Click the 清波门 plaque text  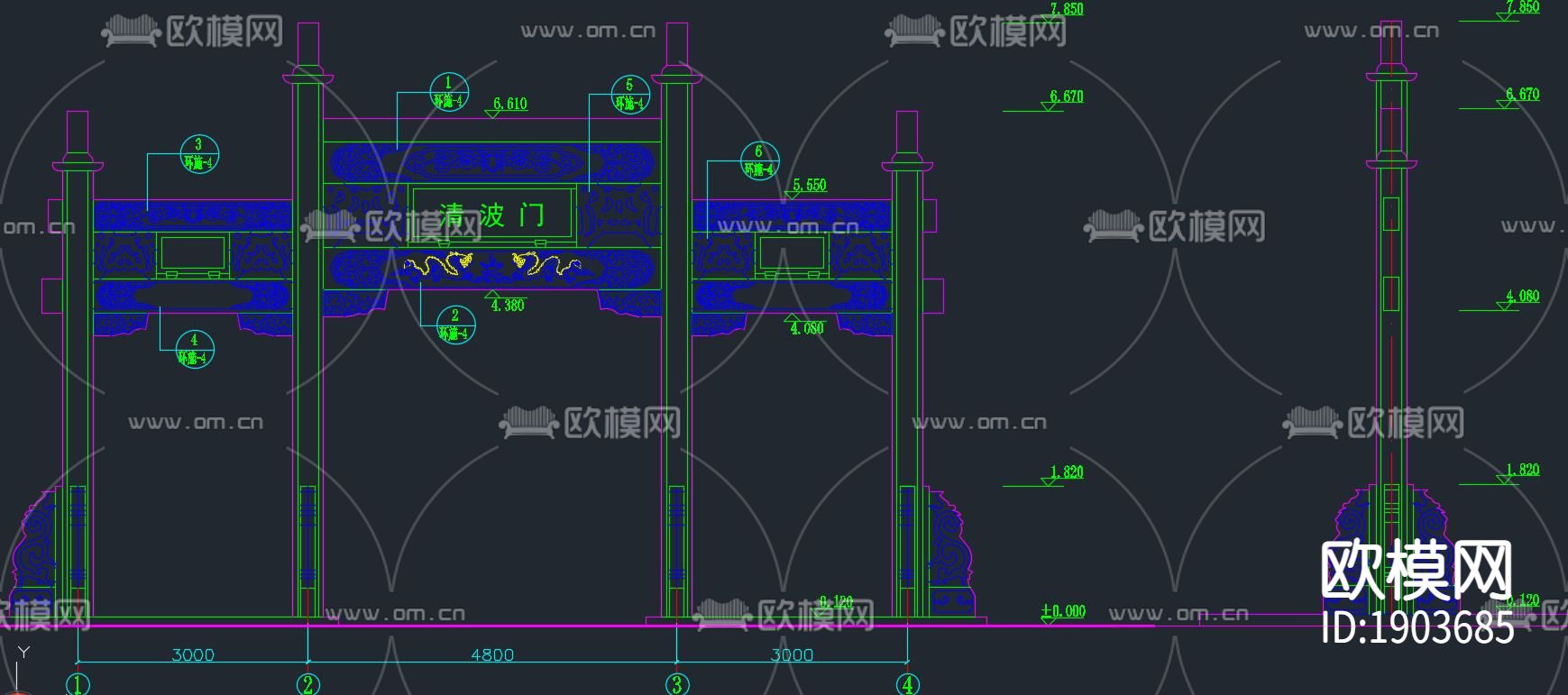[492, 215]
